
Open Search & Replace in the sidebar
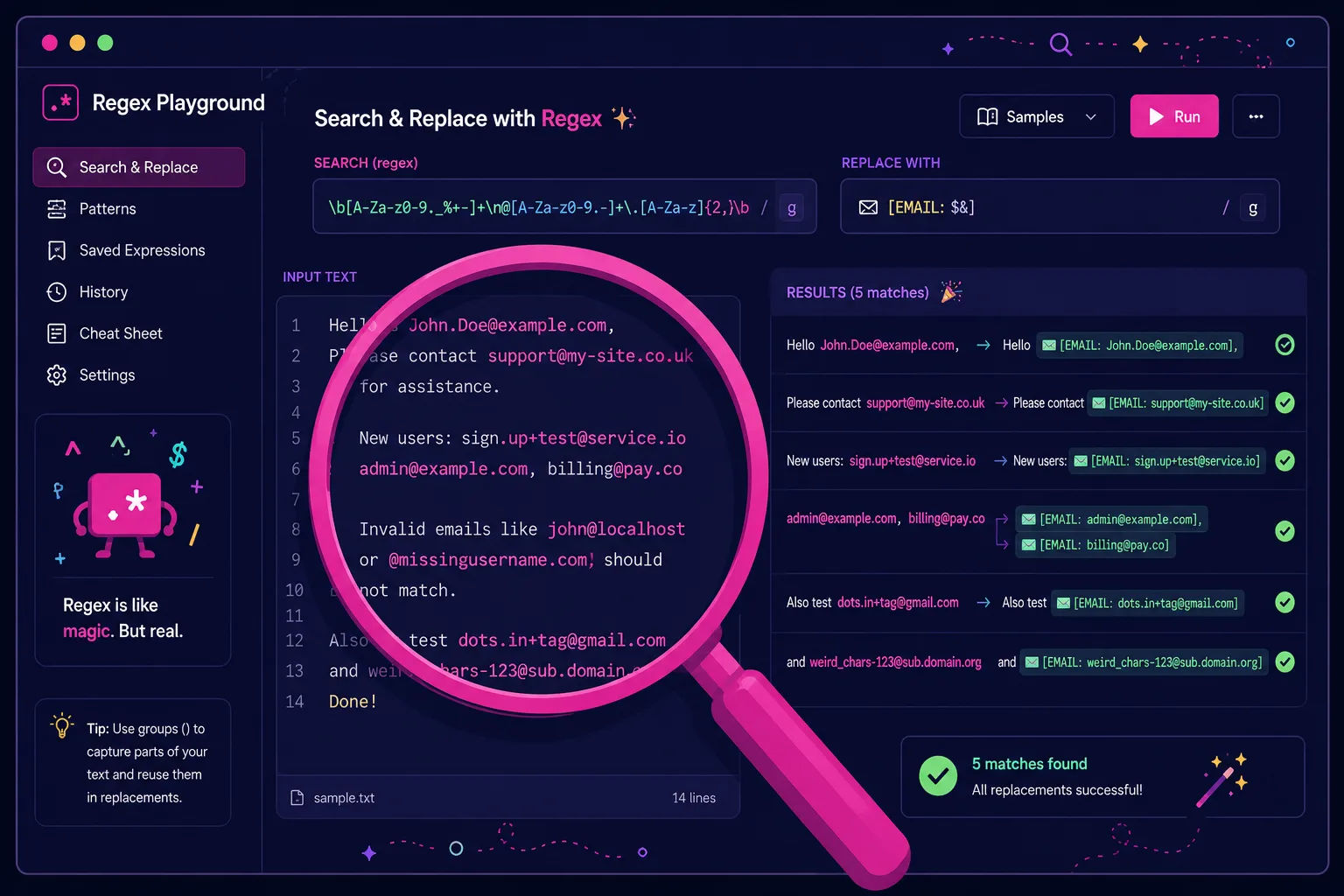(x=139, y=167)
